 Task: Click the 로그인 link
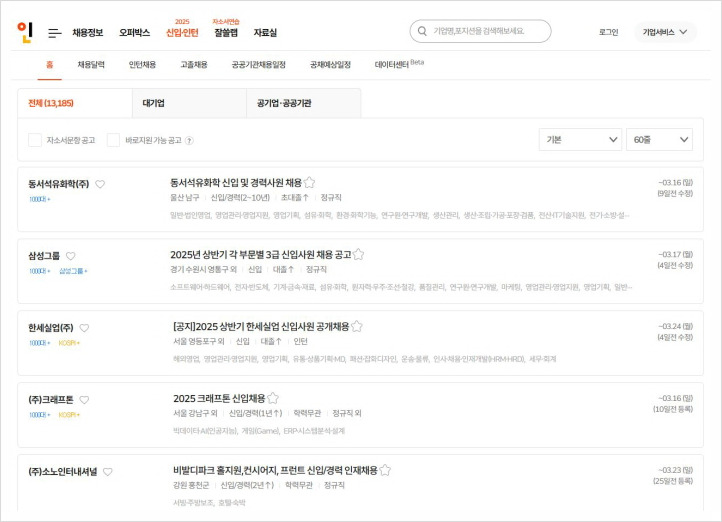[x=608, y=32]
